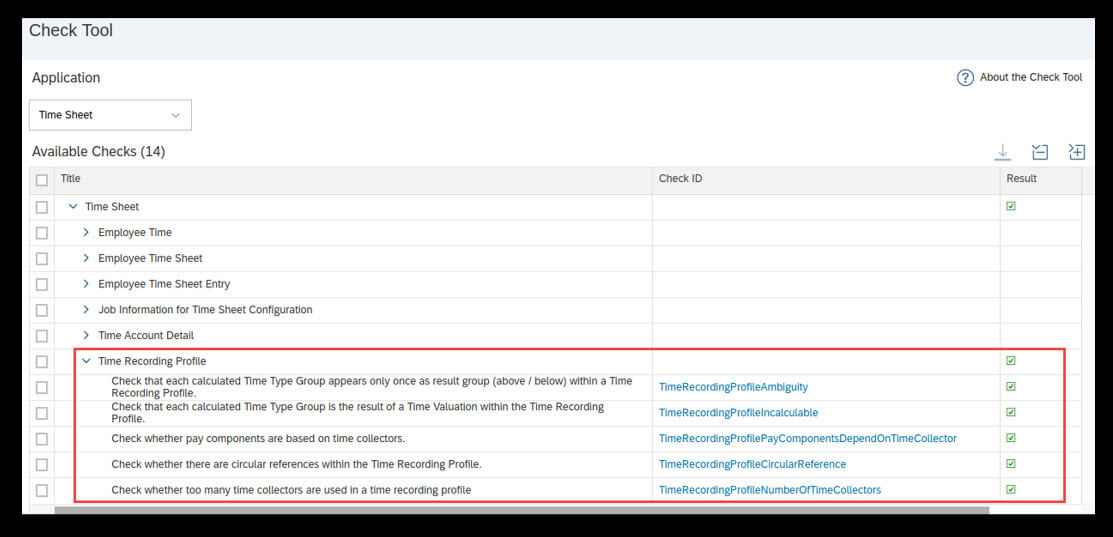Expand the Employee Time Sheet node
This screenshot has height=537, width=1113.
tap(87, 258)
